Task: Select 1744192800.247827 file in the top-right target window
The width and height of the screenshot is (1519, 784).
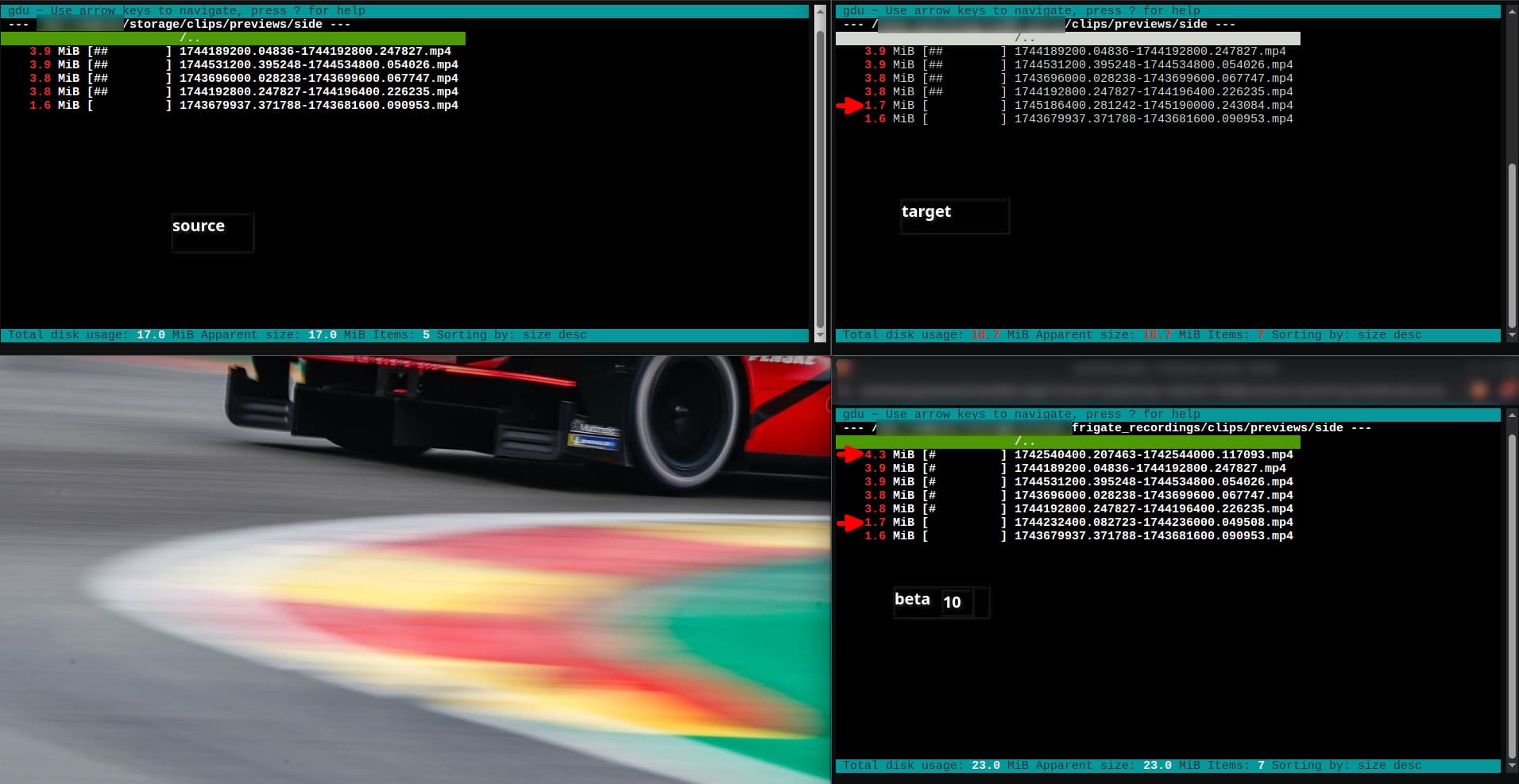Action: 1078,91
